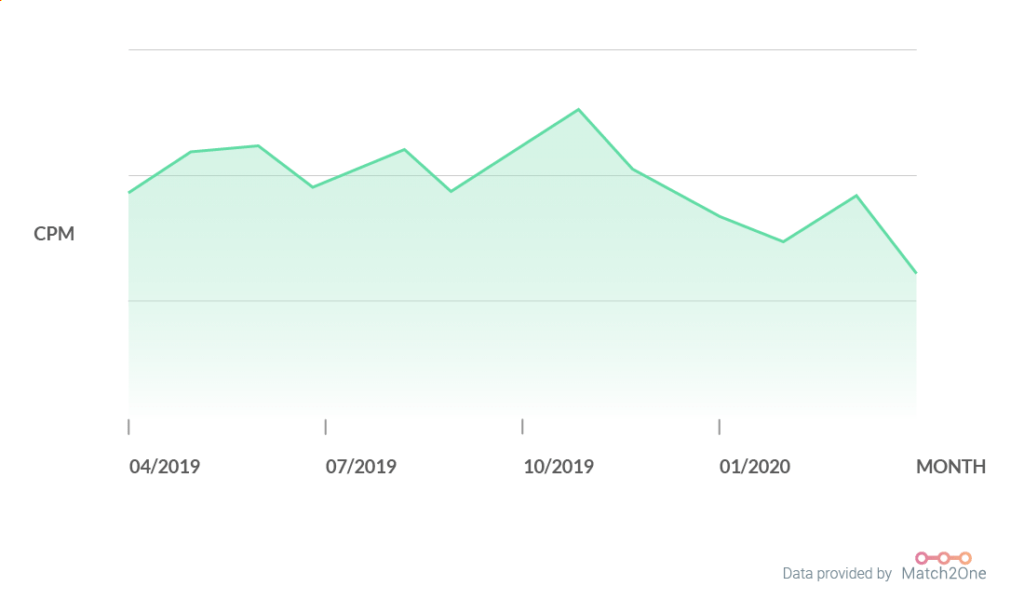Select the 01/2020 date label

754,467
